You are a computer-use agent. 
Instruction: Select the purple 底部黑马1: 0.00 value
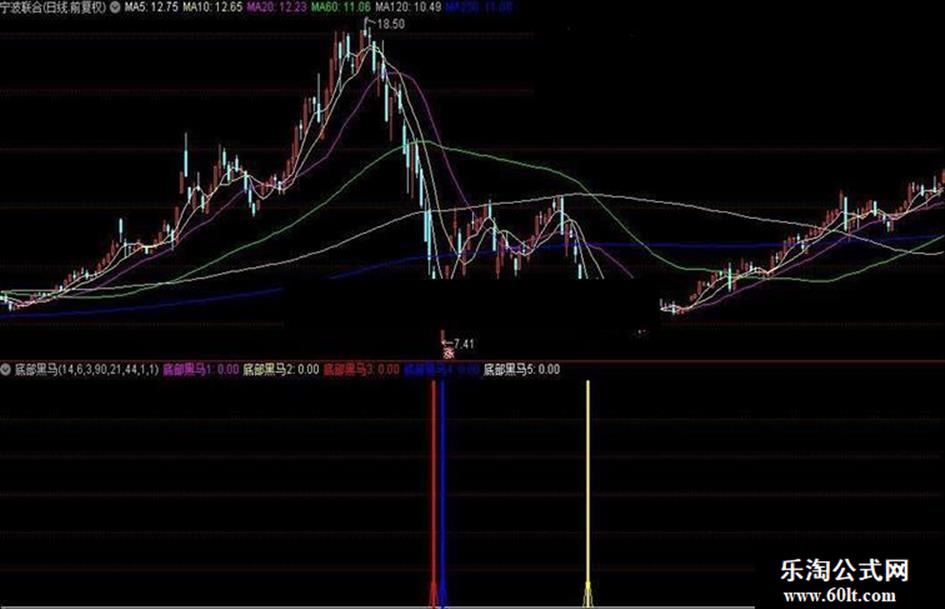(x=201, y=369)
